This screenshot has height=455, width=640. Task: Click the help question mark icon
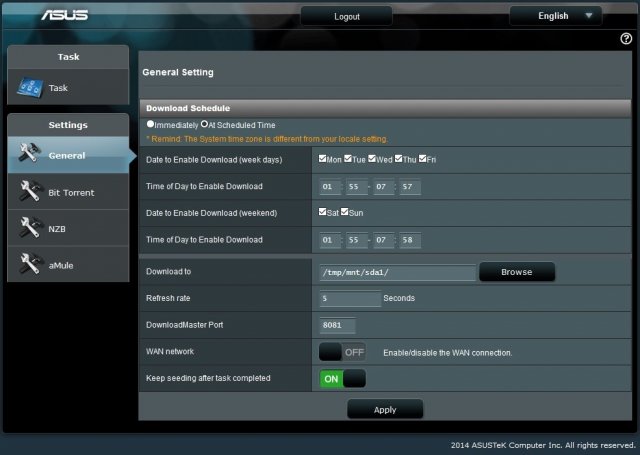coord(626,39)
